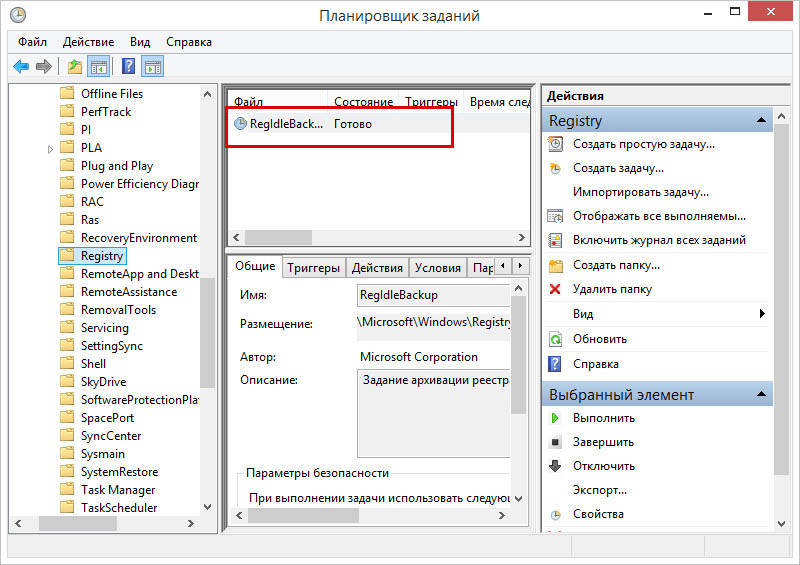The height and width of the screenshot is (565, 800).
Task: Open the Вид menu
Action: pyautogui.click(x=140, y=42)
